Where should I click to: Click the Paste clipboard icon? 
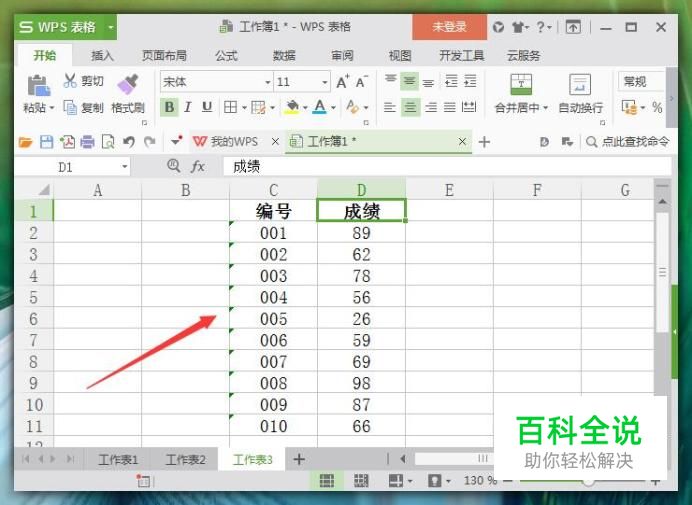point(38,85)
